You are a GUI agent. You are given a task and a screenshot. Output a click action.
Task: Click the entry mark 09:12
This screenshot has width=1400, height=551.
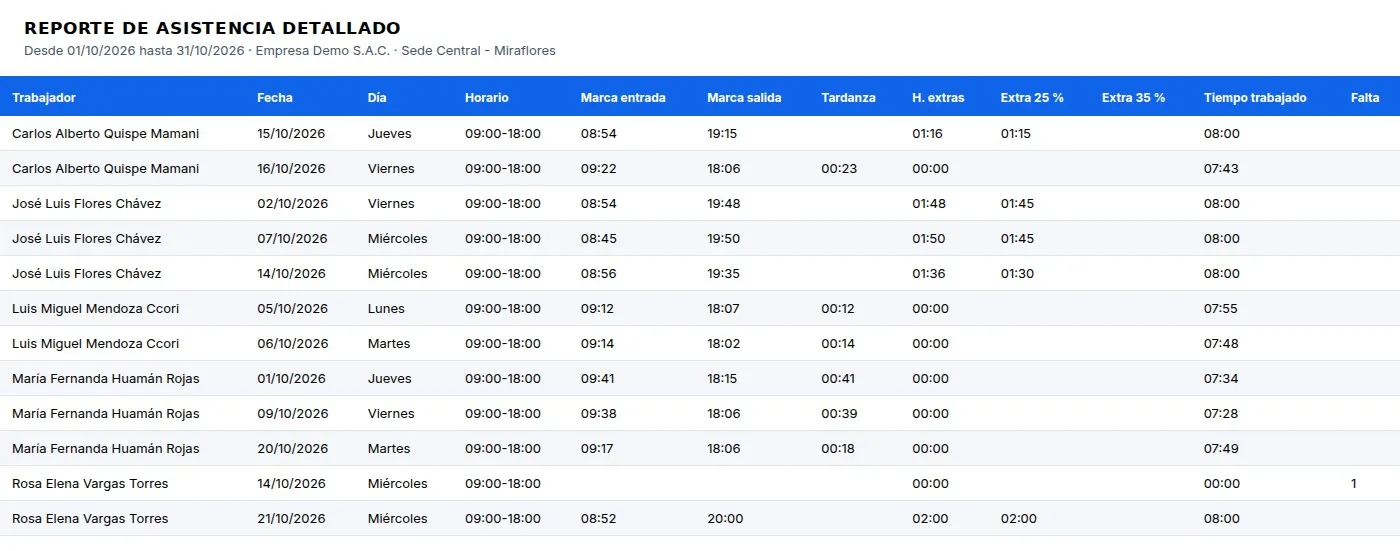click(597, 309)
